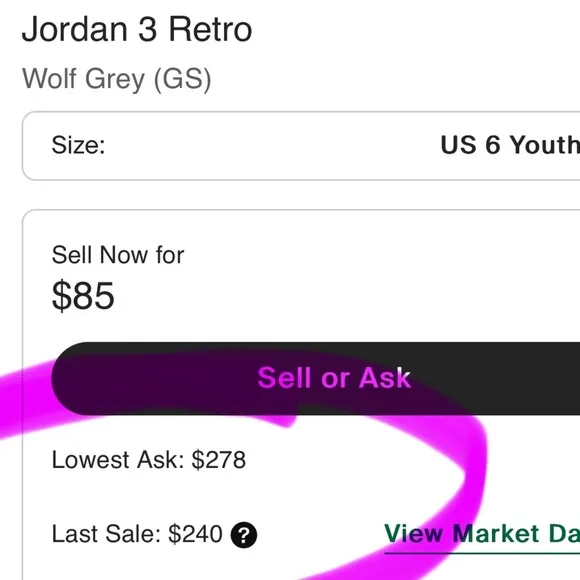Click the Last Sale label text

click(x=106, y=534)
